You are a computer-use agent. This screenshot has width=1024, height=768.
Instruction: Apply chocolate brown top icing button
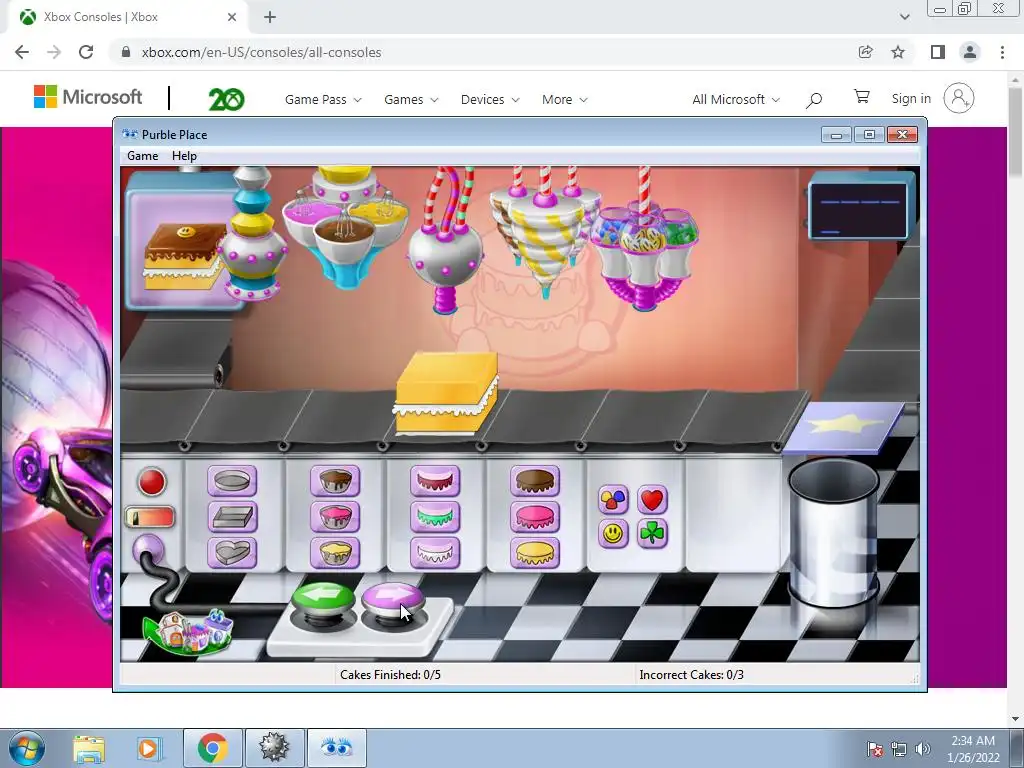535,481
